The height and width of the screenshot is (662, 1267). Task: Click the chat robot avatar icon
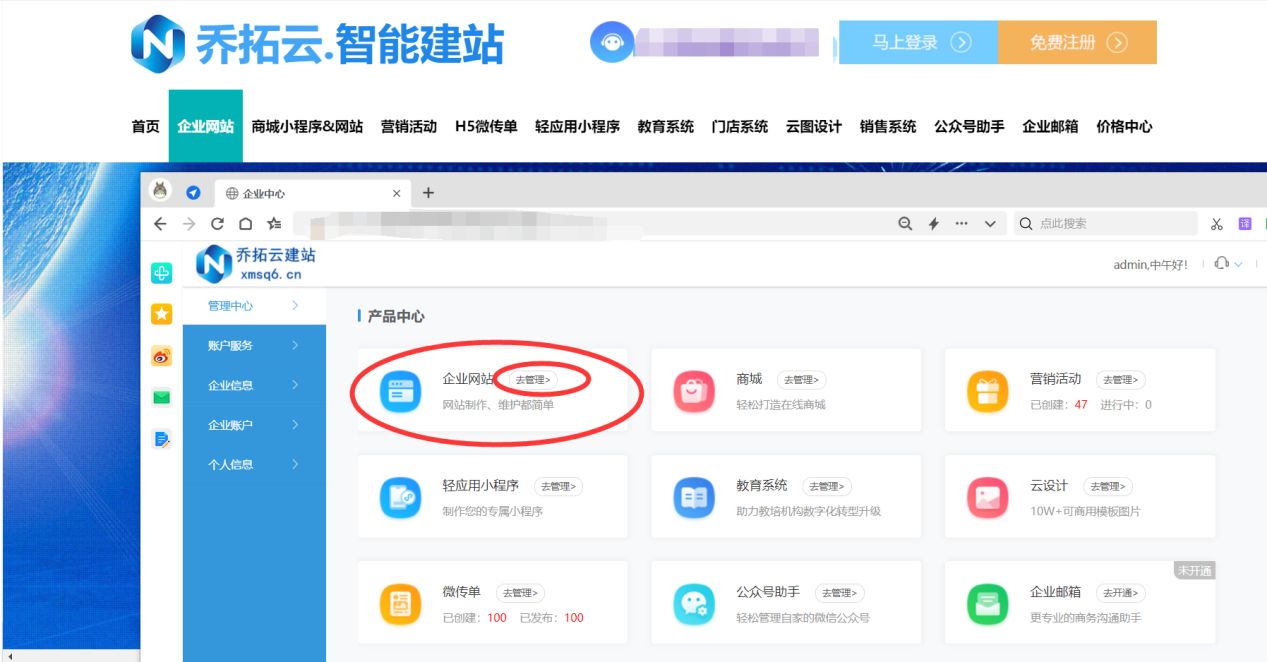pos(611,42)
